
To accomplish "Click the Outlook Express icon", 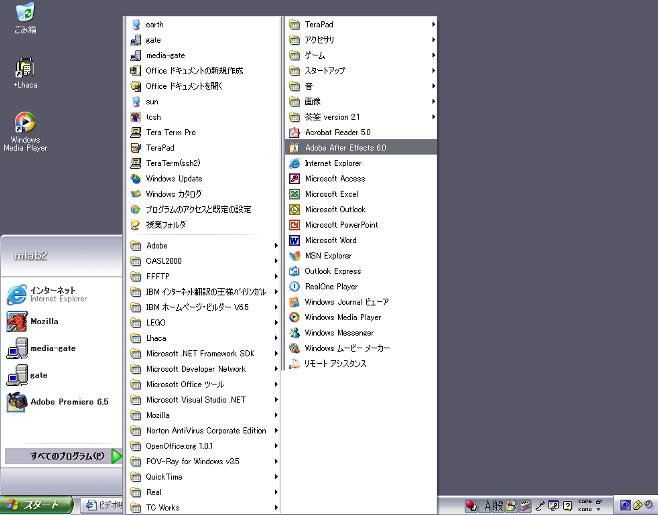I will pos(295,271).
